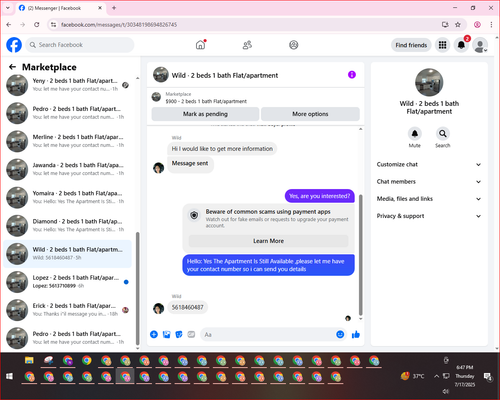
Task: Click the message text field
Action: 268,334
